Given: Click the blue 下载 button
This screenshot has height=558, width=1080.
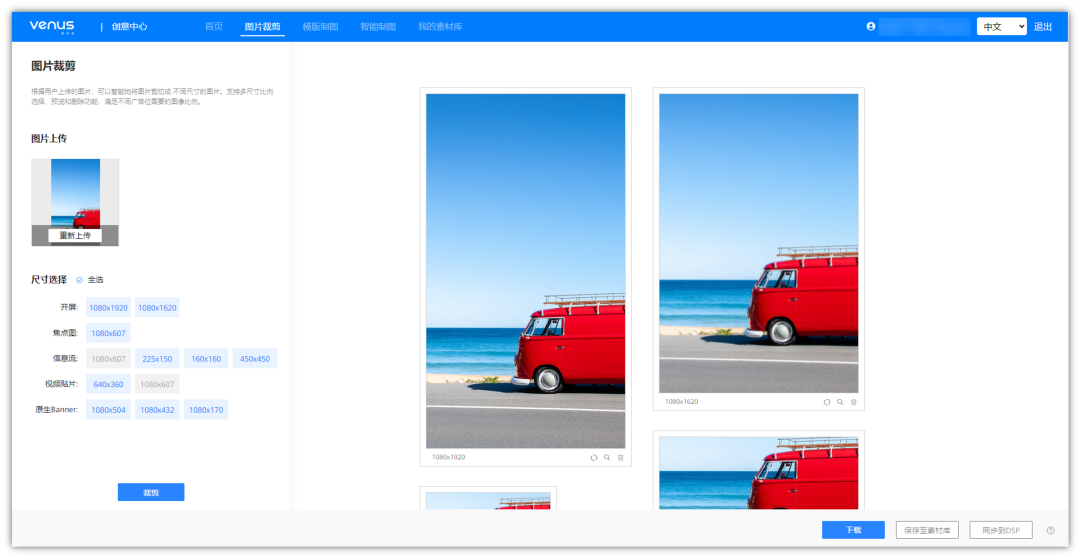Looking at the screenshot, I should pyautogui.click(x=853, y=530).
